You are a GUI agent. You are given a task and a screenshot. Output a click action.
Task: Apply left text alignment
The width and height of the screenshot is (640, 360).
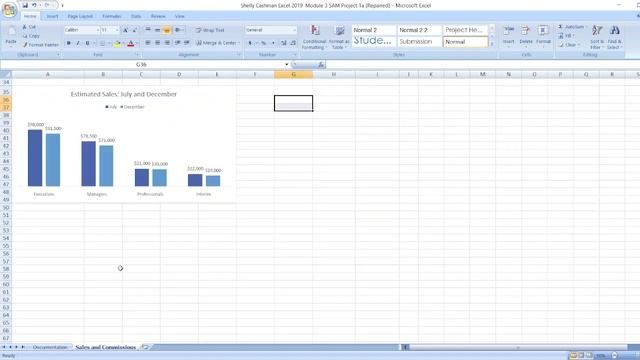coord(148,43)
